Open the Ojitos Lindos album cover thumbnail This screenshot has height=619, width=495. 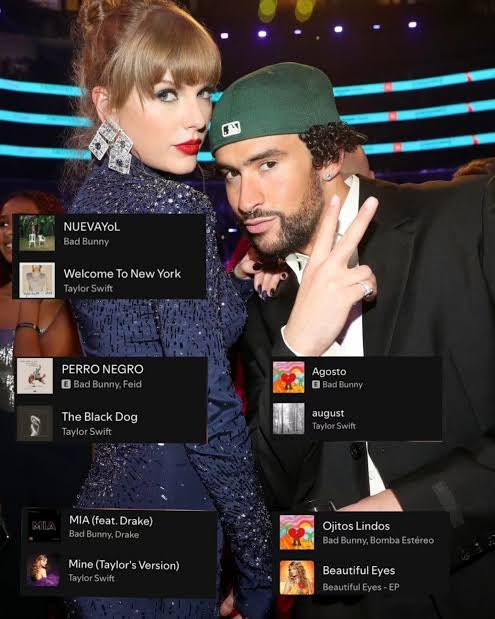coord(297,532)
